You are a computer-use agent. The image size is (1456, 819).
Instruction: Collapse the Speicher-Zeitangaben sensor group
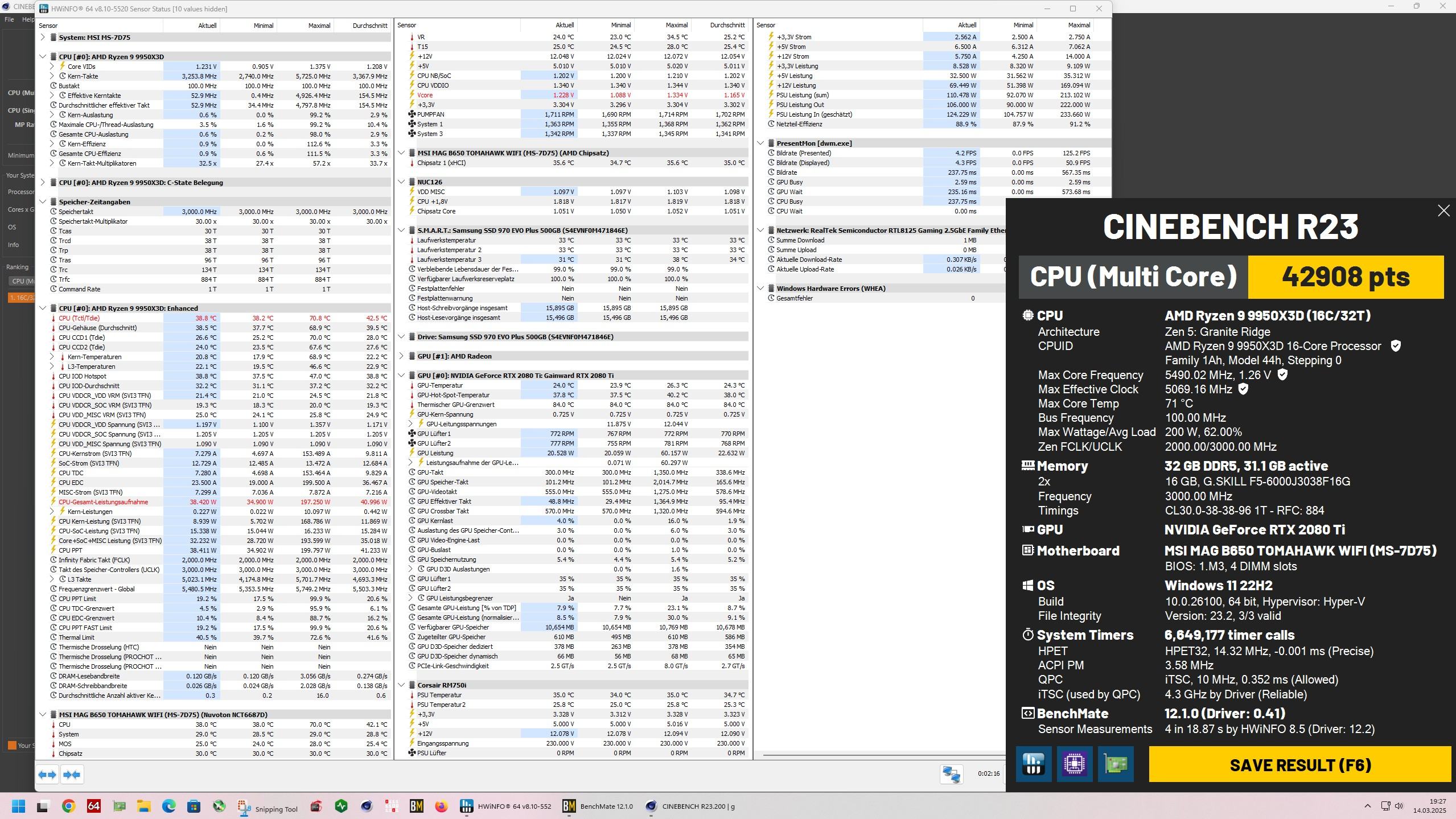[x=43, y=201]
